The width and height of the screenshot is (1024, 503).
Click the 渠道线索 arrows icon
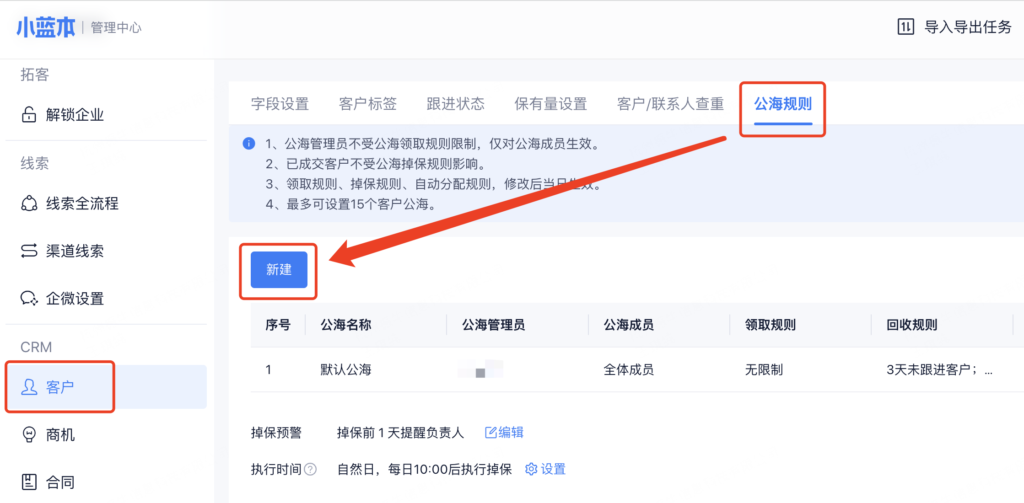pyautogui.click(x=29, y=251)
